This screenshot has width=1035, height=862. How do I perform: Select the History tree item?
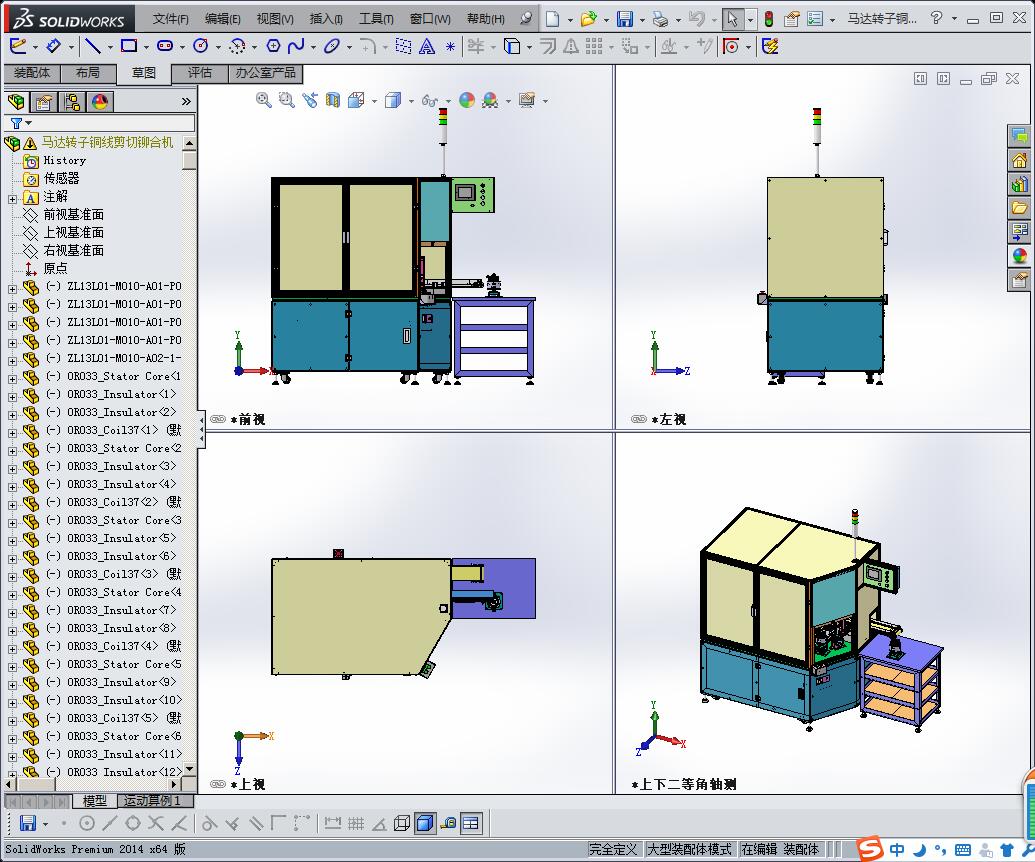[x=65, y=160]
